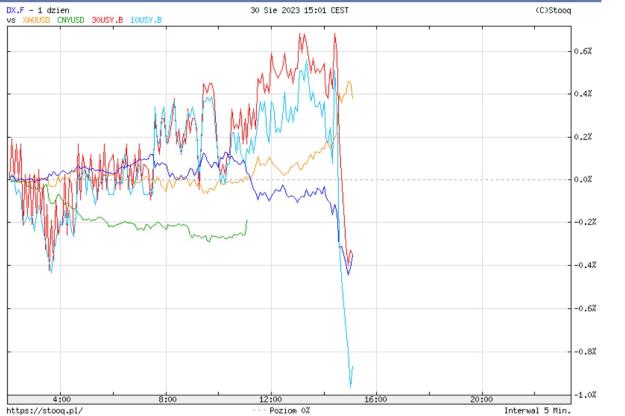The height and width of the screenshot is (416, 625).
Task: Click the Poziom 0% legend label
Action: click(289, 410)
